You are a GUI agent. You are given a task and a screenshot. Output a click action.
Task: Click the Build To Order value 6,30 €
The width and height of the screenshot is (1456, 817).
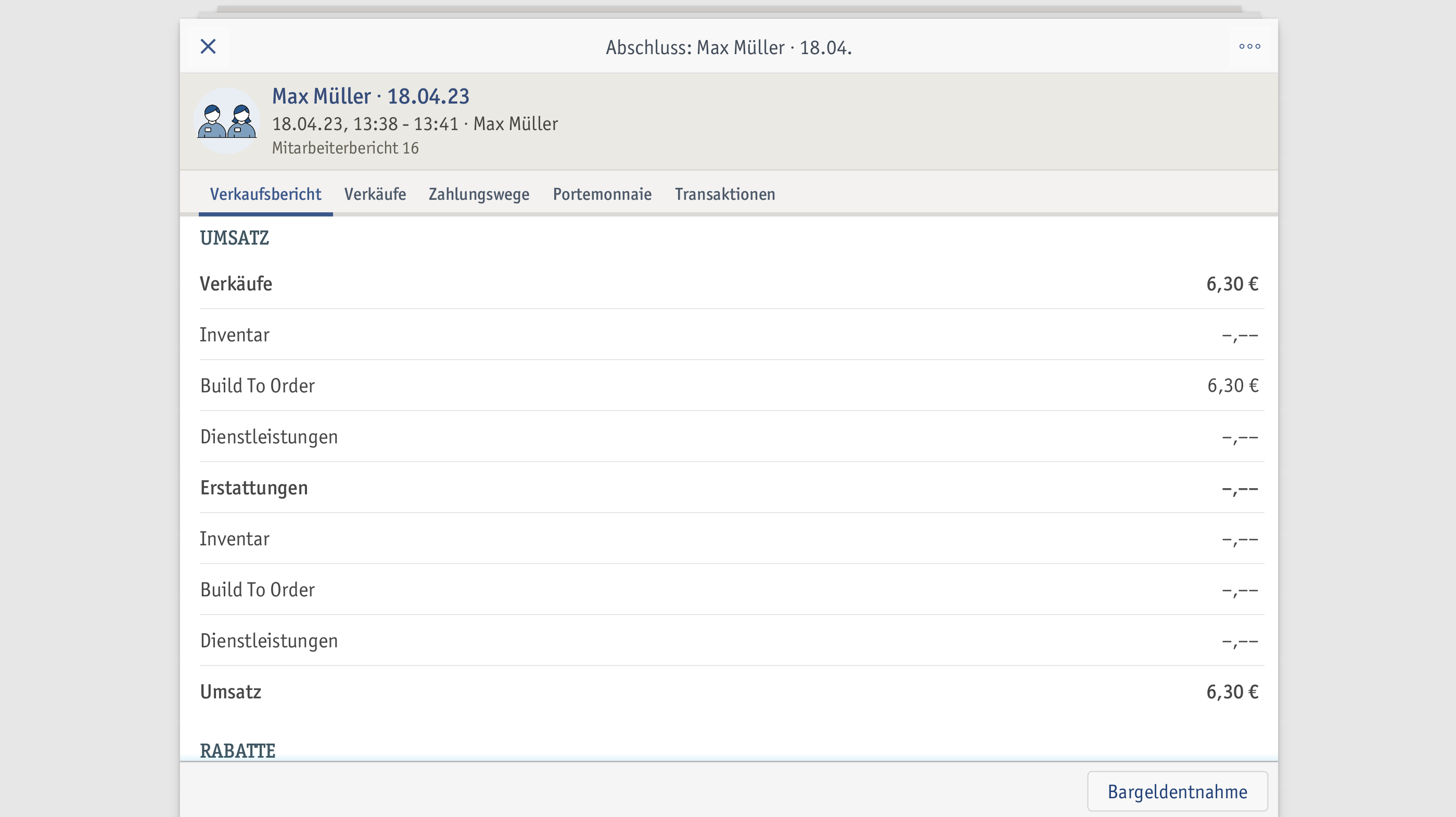1233,386
